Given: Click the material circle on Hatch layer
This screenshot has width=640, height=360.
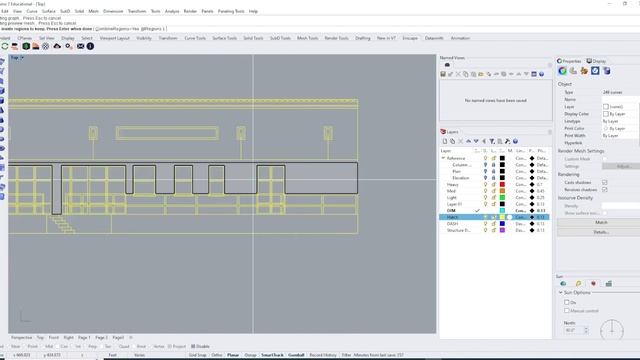Looking at the screenshot, I should coord(510,217).
